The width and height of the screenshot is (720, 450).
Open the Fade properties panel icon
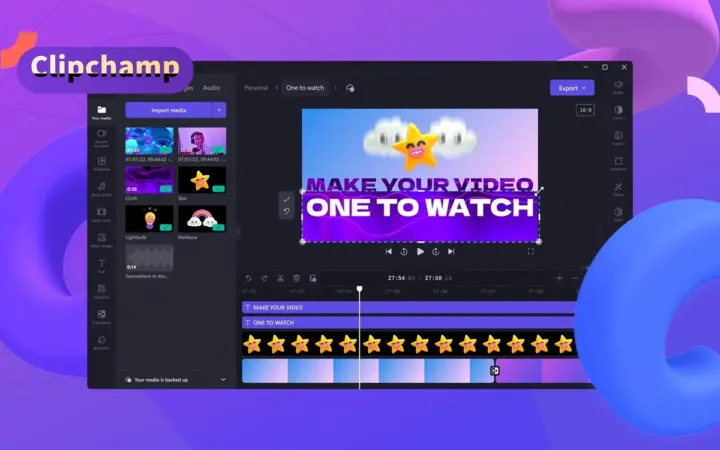(619, 138)
